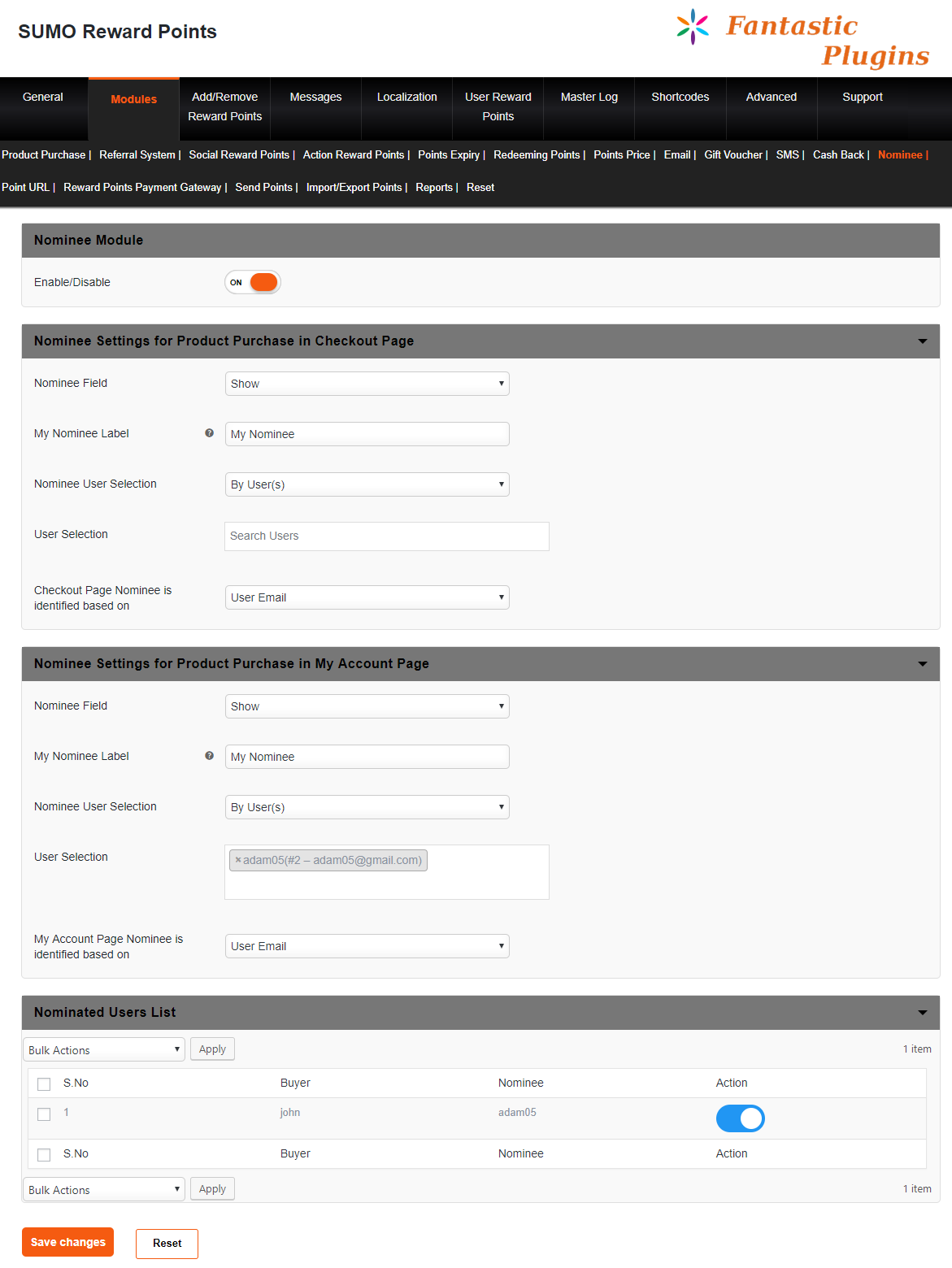Click the Reset button at bottom
952x1268 pixels.
pos(167,1243)
